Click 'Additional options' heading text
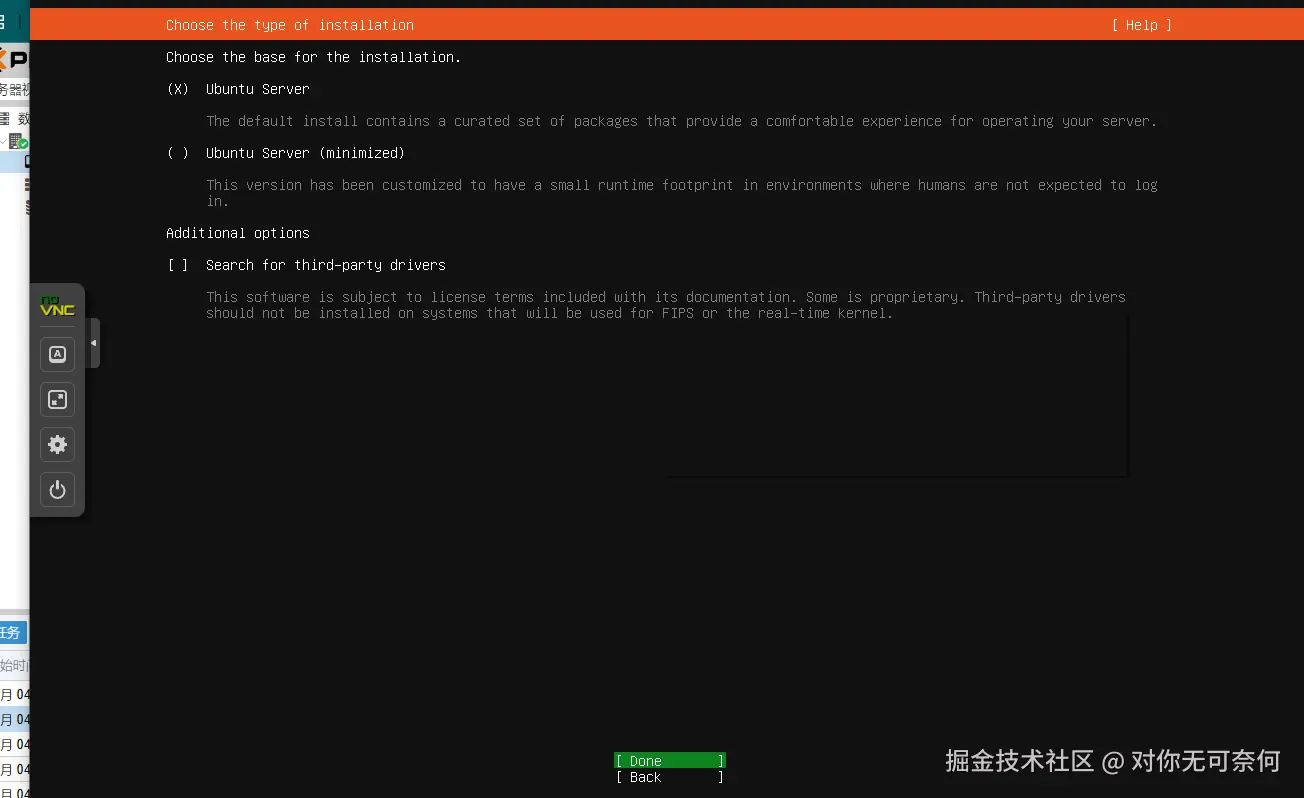 point(238,233)
